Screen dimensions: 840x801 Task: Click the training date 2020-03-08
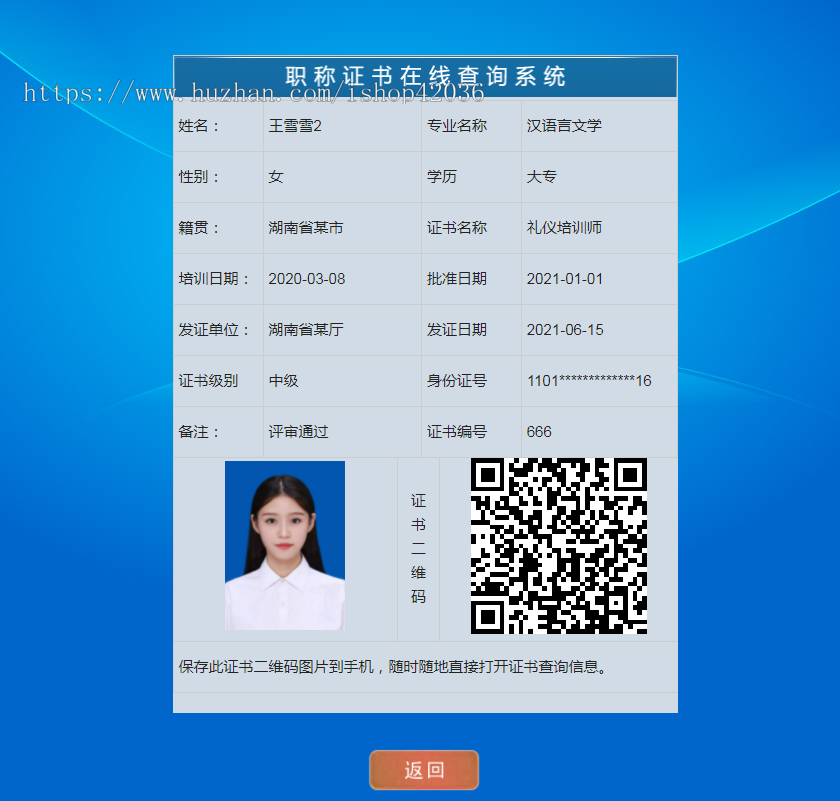click(x=306, y=279)
